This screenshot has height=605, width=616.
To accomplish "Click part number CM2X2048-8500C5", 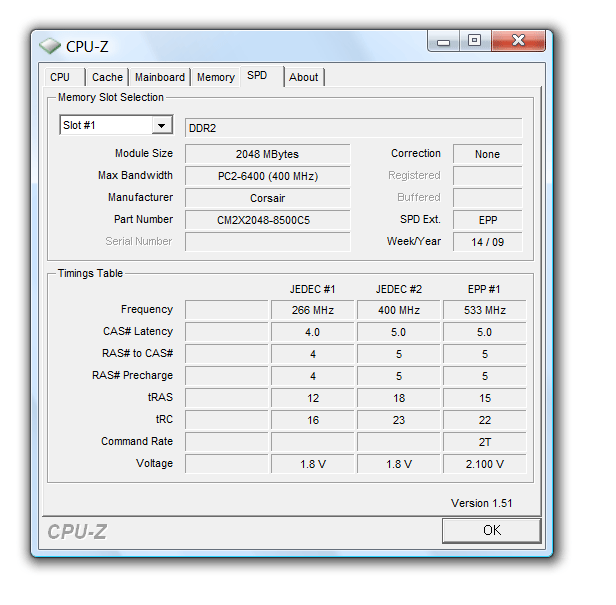I will (x=268, y=220).
